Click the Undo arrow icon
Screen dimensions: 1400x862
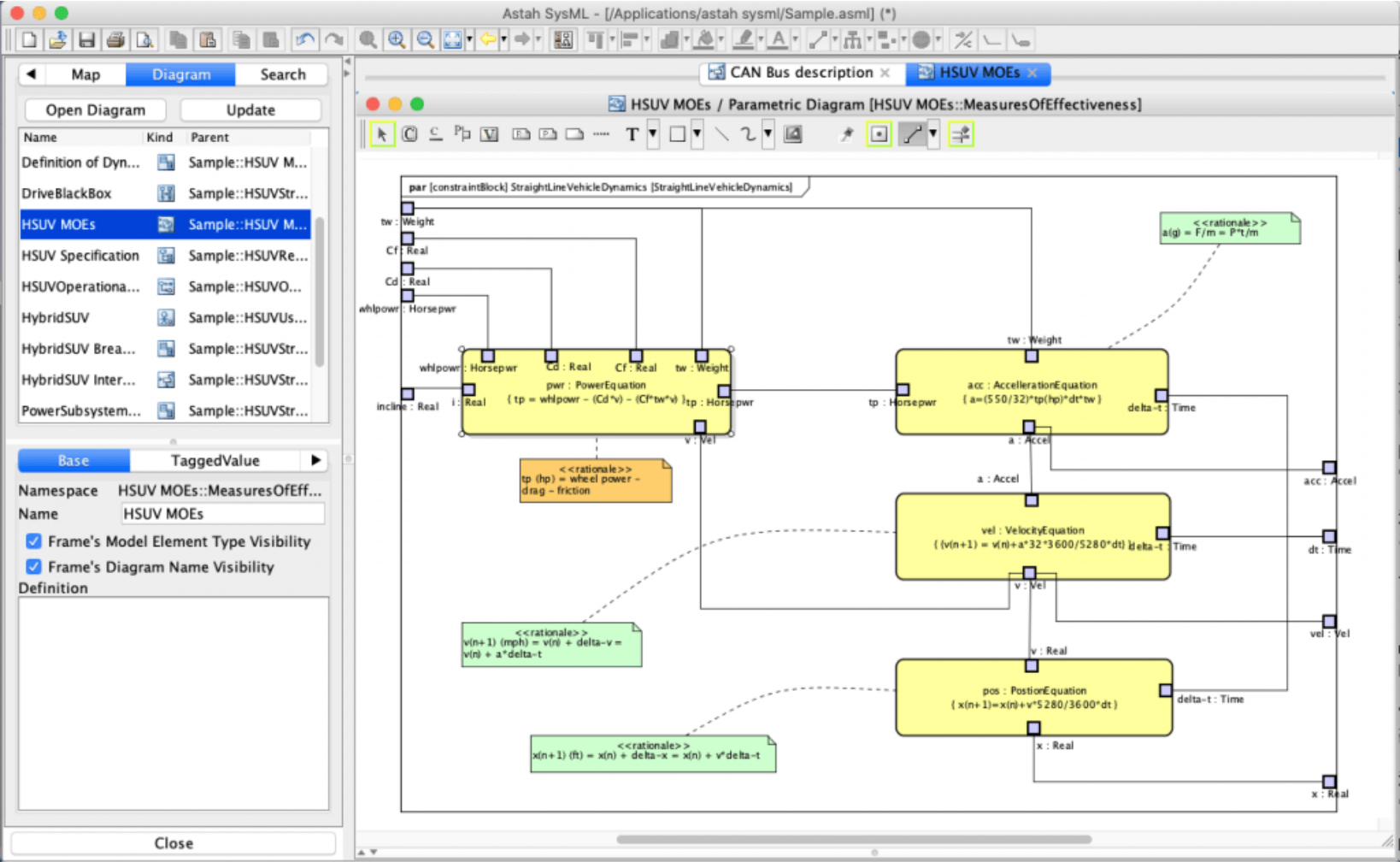click(x=304, y=40)
